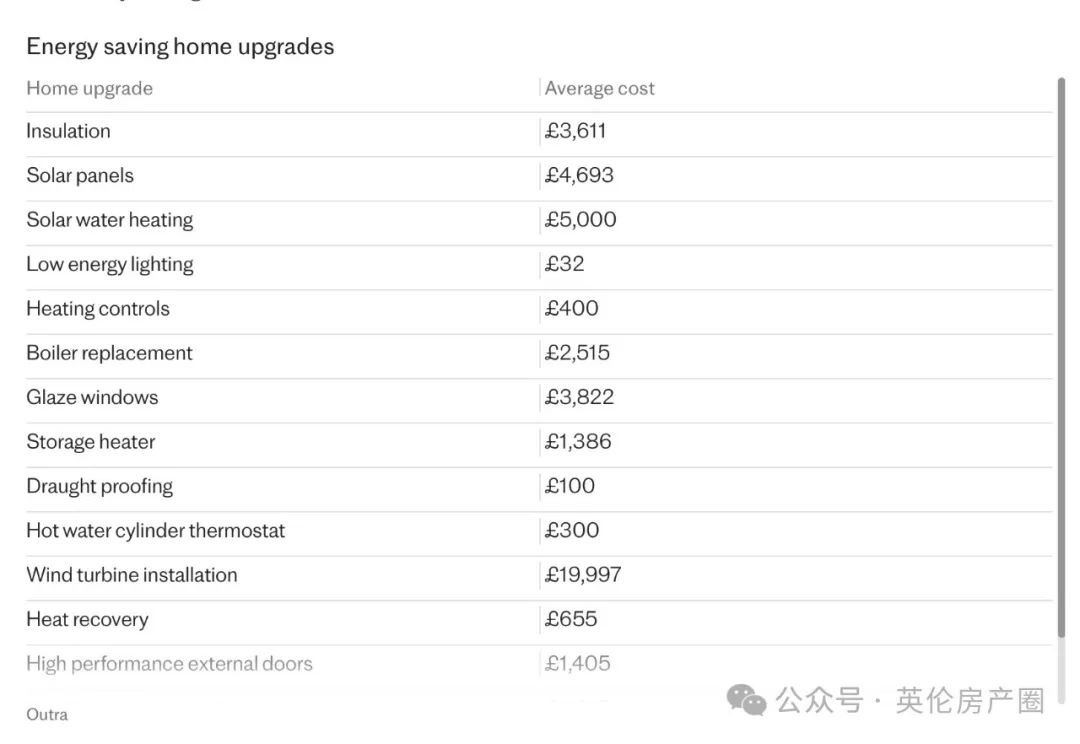
Task: Click the Solar water heating row
Action: pos(539,220)
